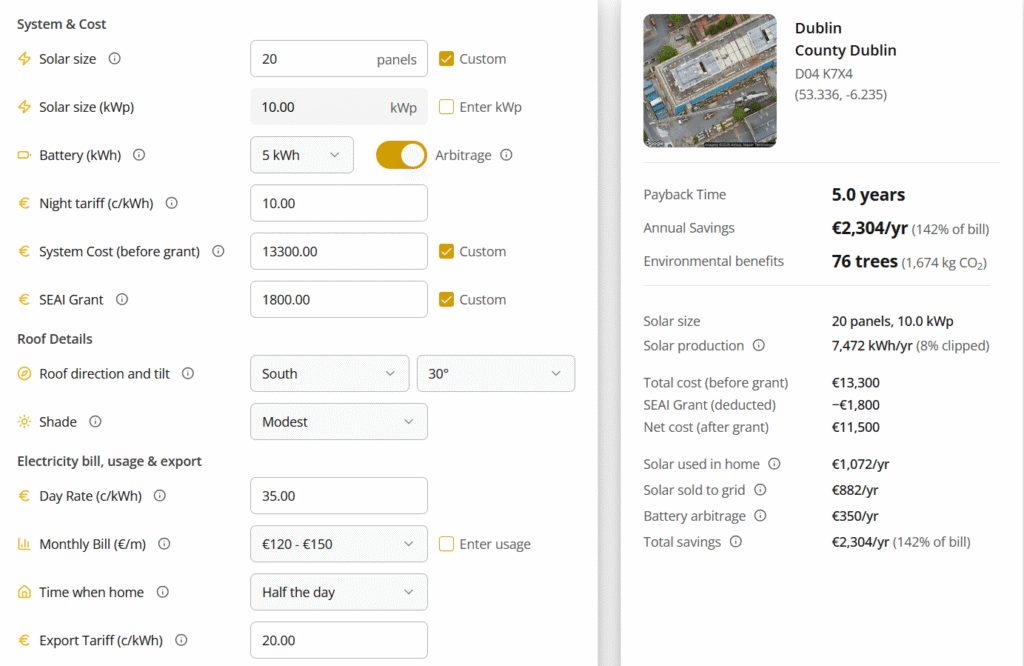The height and width of the screenshot is (666, 1024).
Task: Click the info icon next to Monthly Bill
Action: [165, 543]
